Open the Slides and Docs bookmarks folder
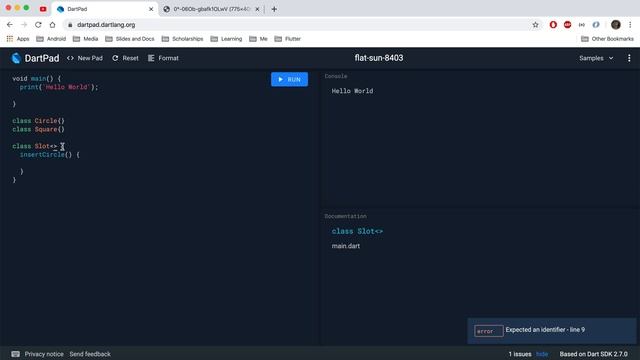The height and width of the screenshot is (360, 640). [x=130, y=39]
